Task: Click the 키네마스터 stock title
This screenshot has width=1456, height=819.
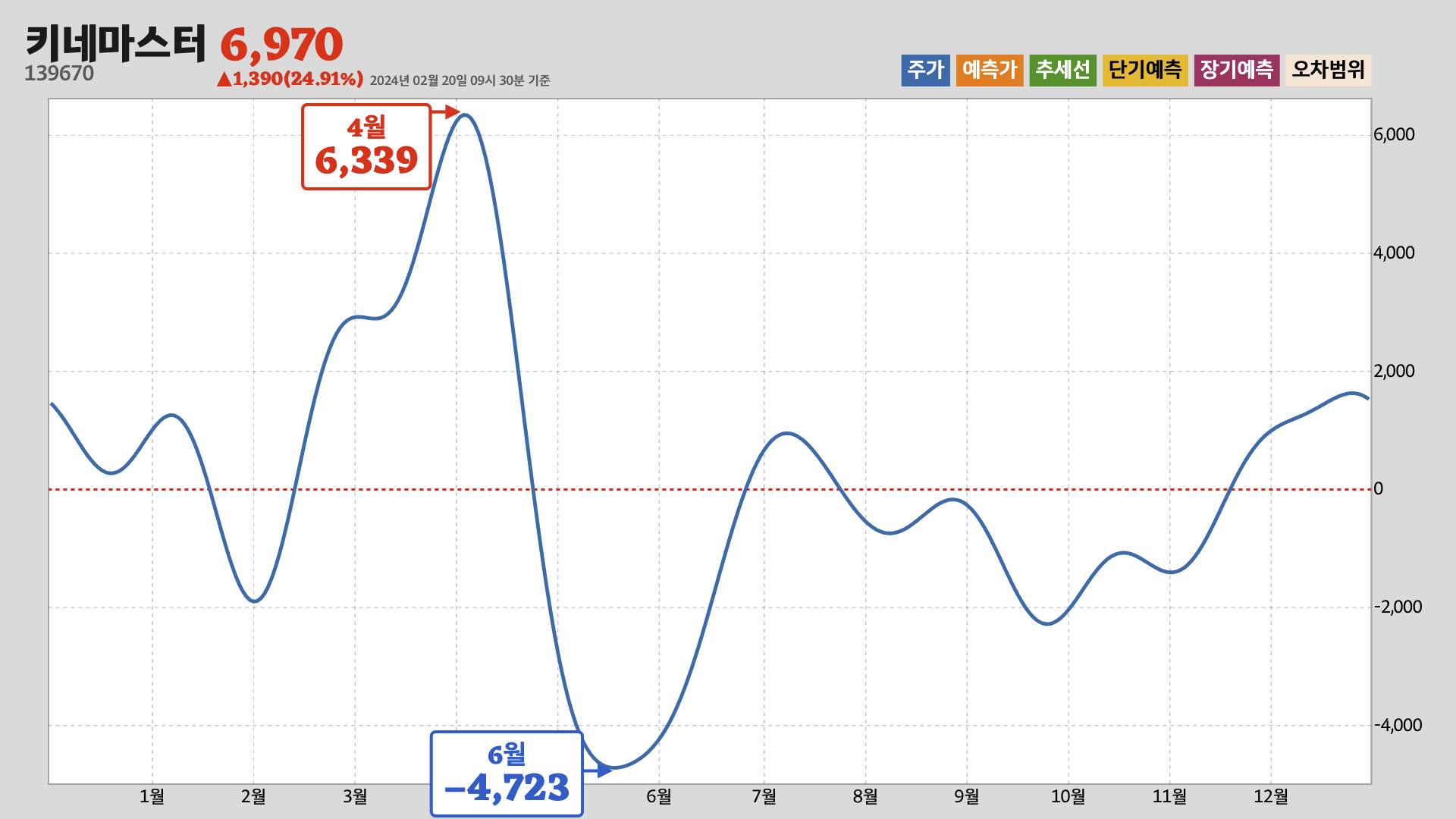Action: 115,43
